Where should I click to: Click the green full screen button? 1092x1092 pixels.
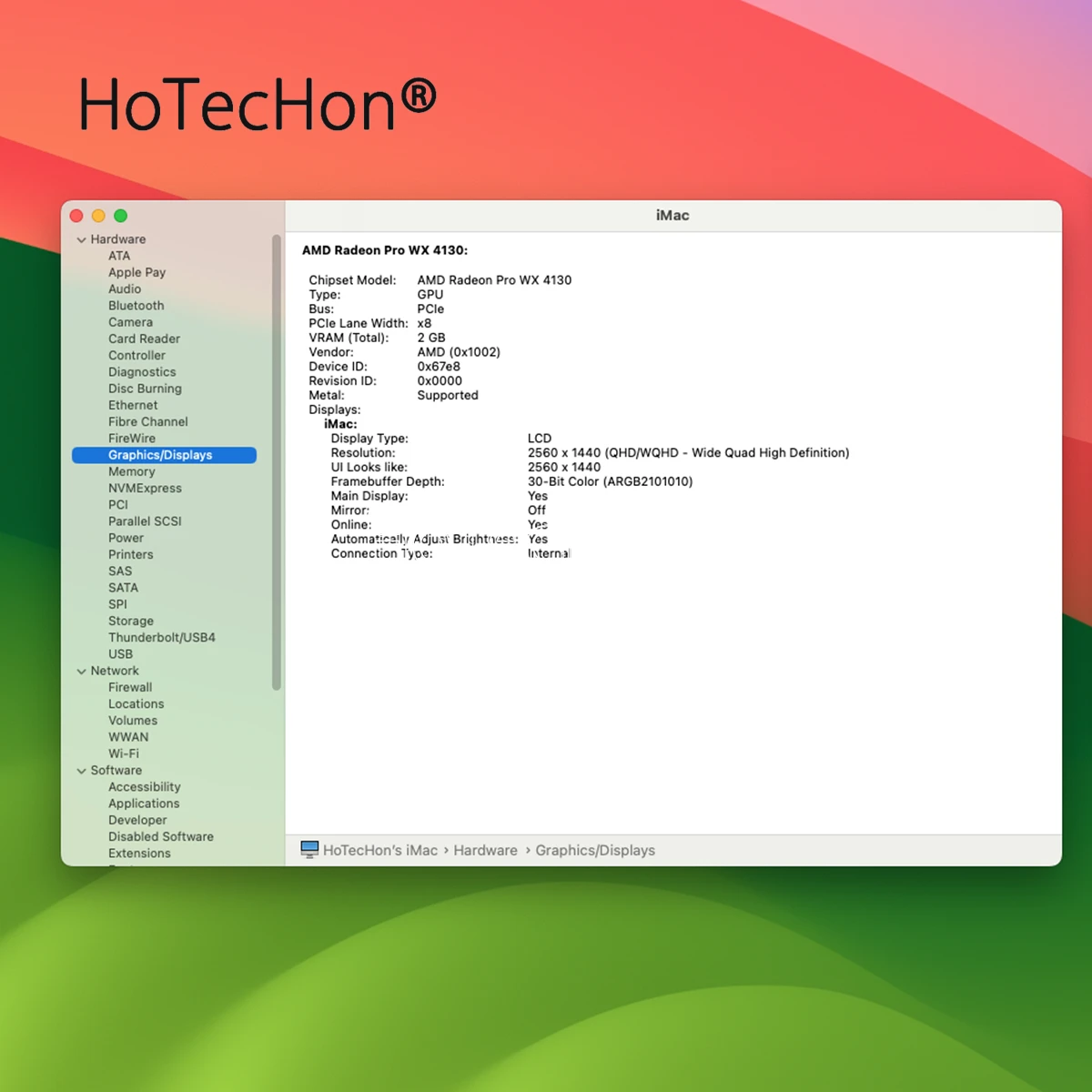point(120,216)
